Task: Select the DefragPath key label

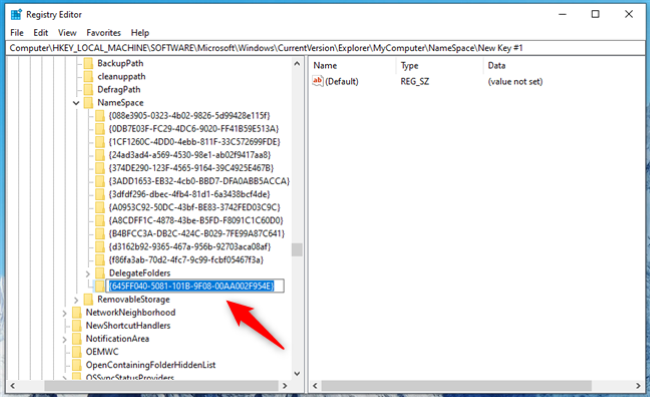Action: [119, 90]
